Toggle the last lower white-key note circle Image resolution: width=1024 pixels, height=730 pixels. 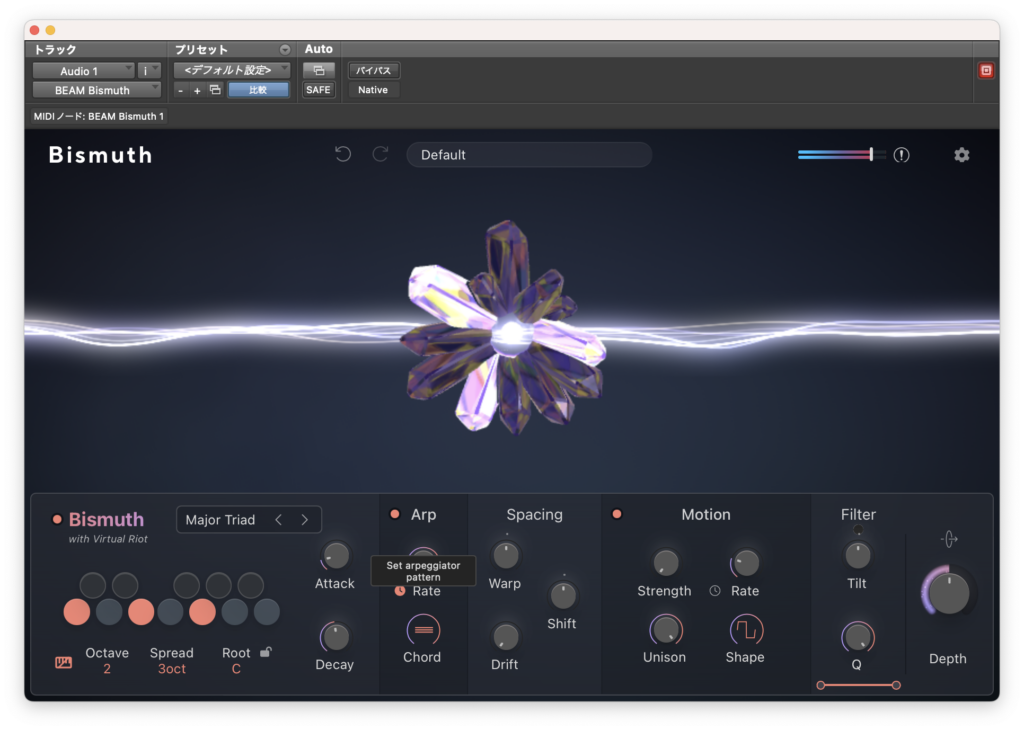266,612
